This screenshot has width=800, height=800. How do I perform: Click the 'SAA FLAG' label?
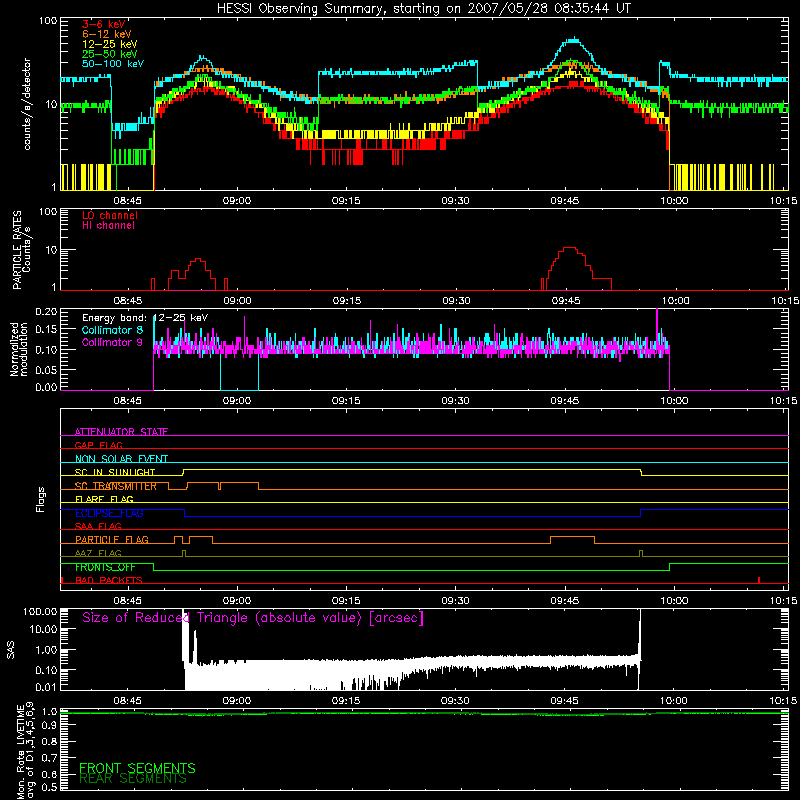point(98,526)
